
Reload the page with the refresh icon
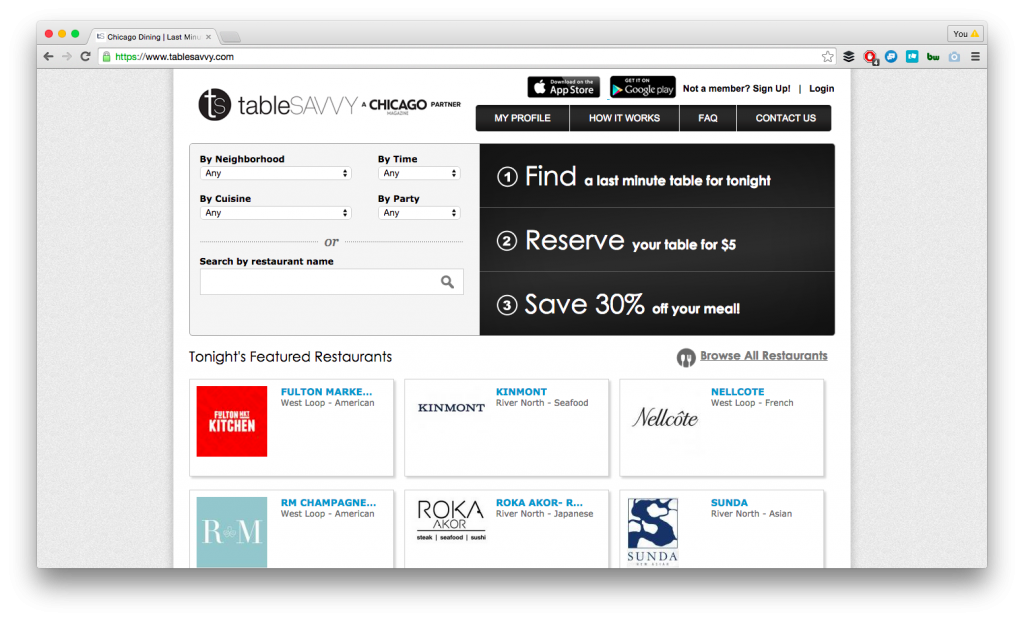pyautogui.click(x=85, y=57)
